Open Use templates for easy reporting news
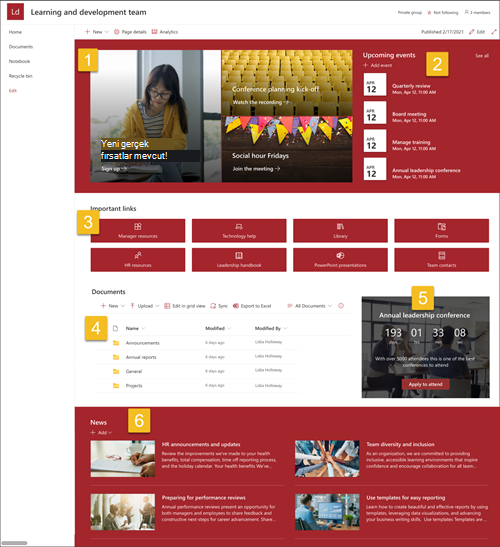The height and width of the screenshot is (547, 500). 405,498
